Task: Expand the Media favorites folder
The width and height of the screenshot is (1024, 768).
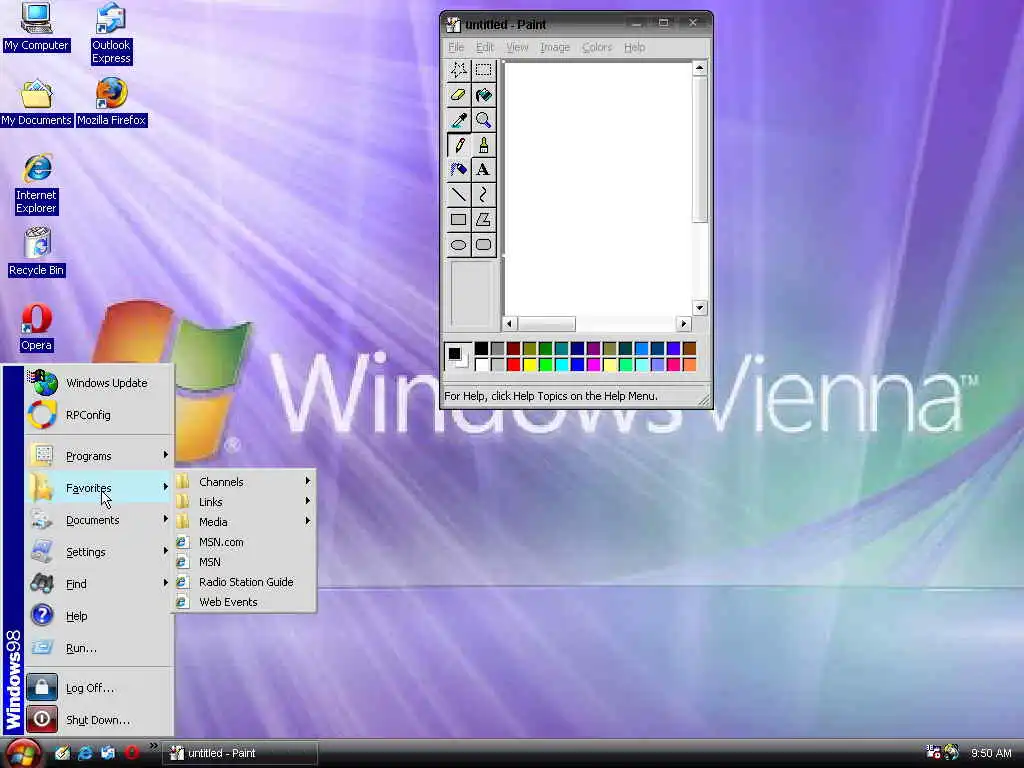Action: click(x=245, y=522)
